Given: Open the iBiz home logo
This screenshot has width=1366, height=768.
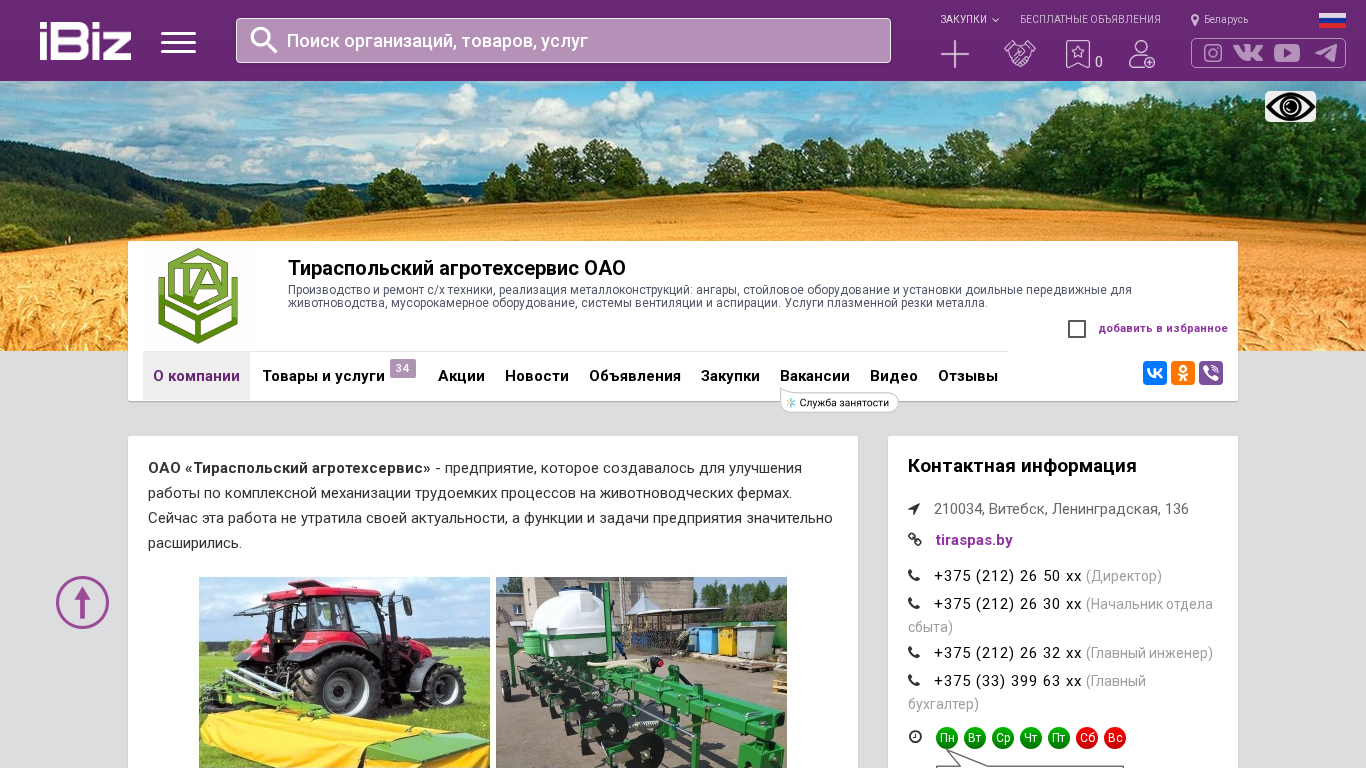Looking at the screenshot, I should click(85, 41).
